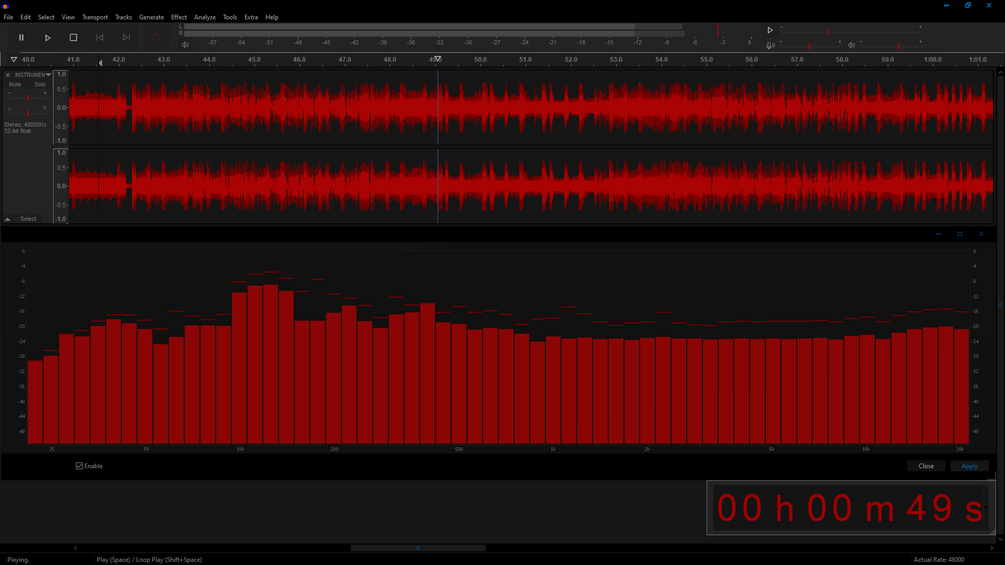Click Select button on track panel
The height and width of the screenshot is (565, 1005).
pyautogui.click(x=28, y=219)
